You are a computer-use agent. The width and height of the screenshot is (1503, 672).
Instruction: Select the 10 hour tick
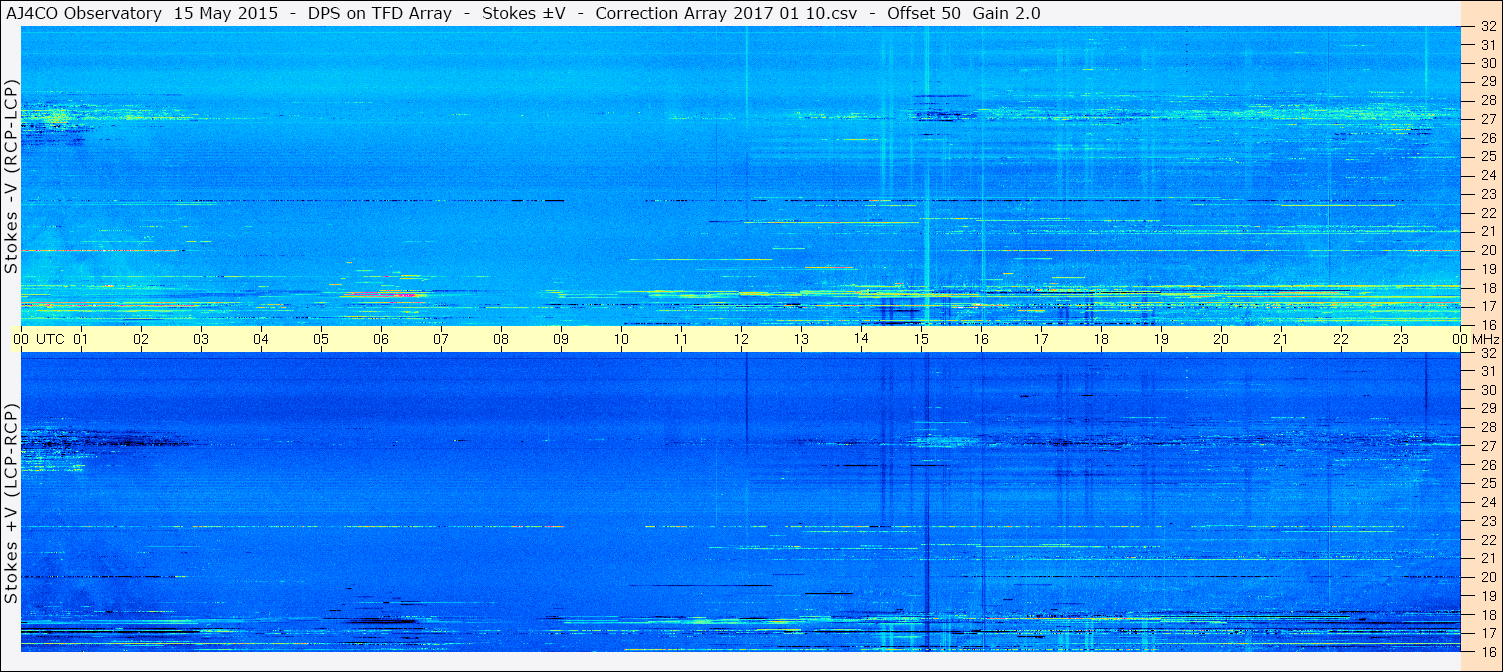point(621,340)
